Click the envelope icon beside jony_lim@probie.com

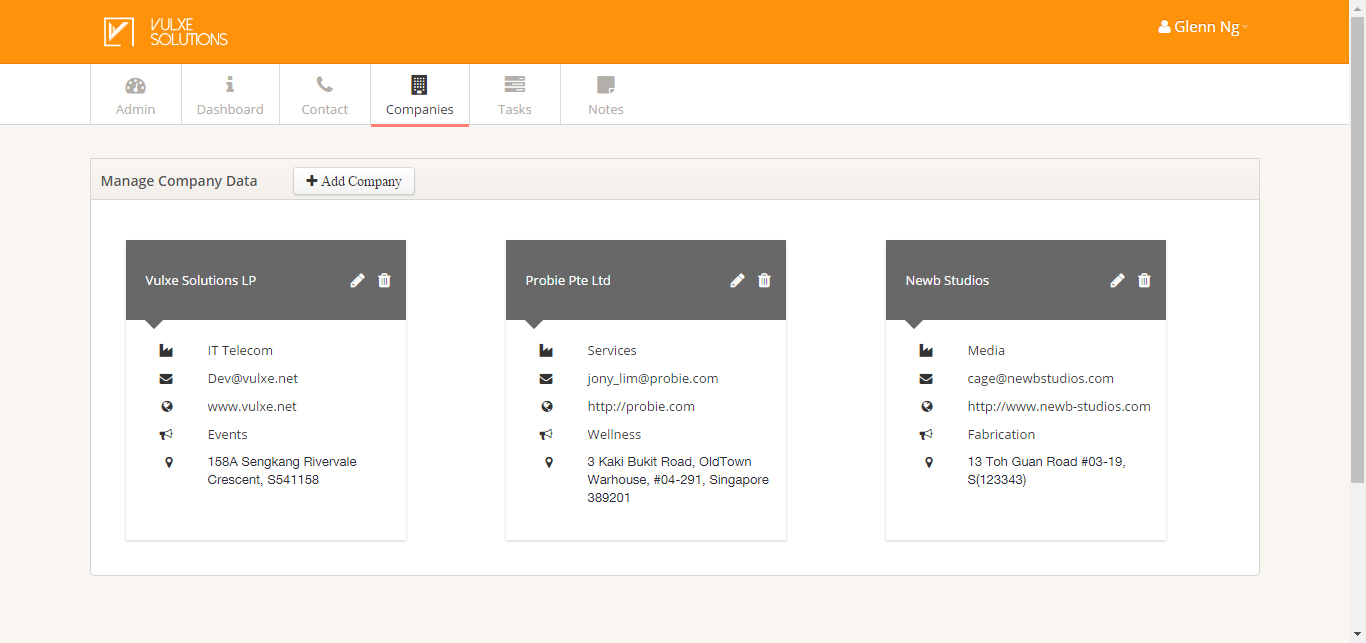[546, 379]
